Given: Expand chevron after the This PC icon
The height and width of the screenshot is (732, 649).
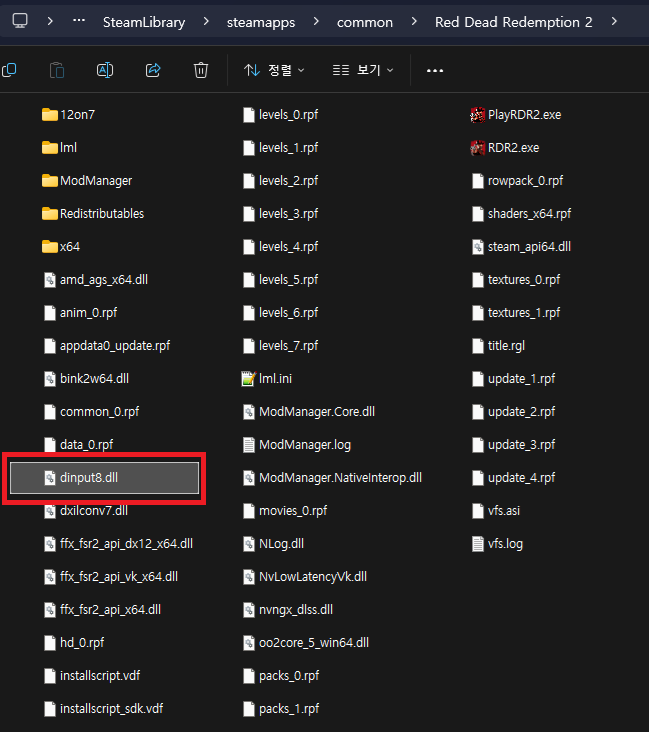Looking at the screenshot, I should tap(50, 21).
